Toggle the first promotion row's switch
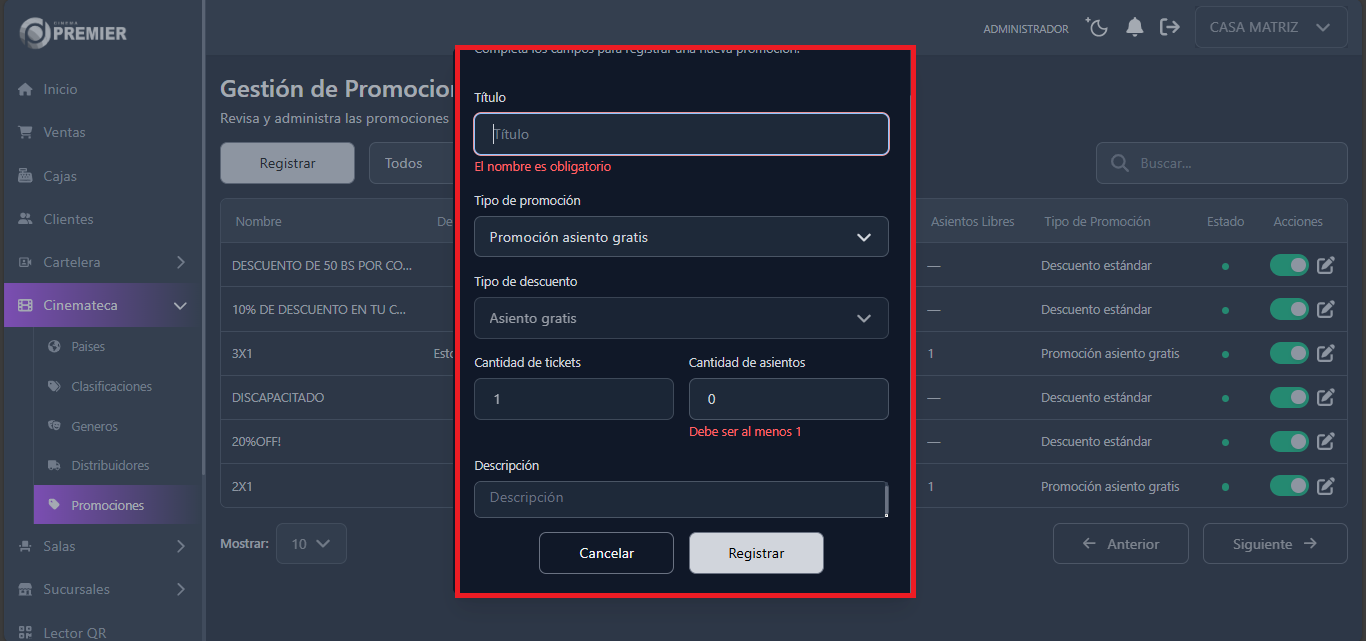Screen dimensions: 1366x641 [1289, 265]
